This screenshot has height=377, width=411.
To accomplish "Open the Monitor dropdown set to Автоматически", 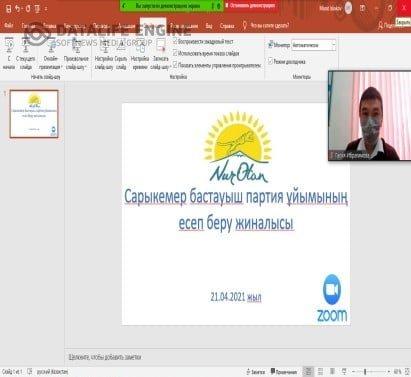I will tap(314, 45).
